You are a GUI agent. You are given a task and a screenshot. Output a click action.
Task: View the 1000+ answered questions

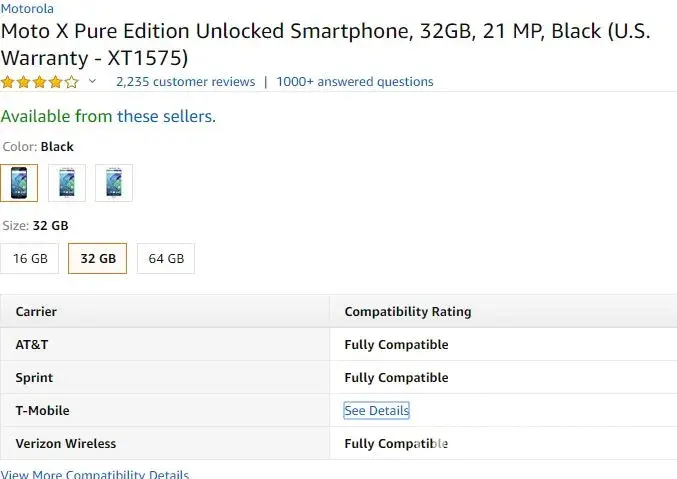[355, 82]
